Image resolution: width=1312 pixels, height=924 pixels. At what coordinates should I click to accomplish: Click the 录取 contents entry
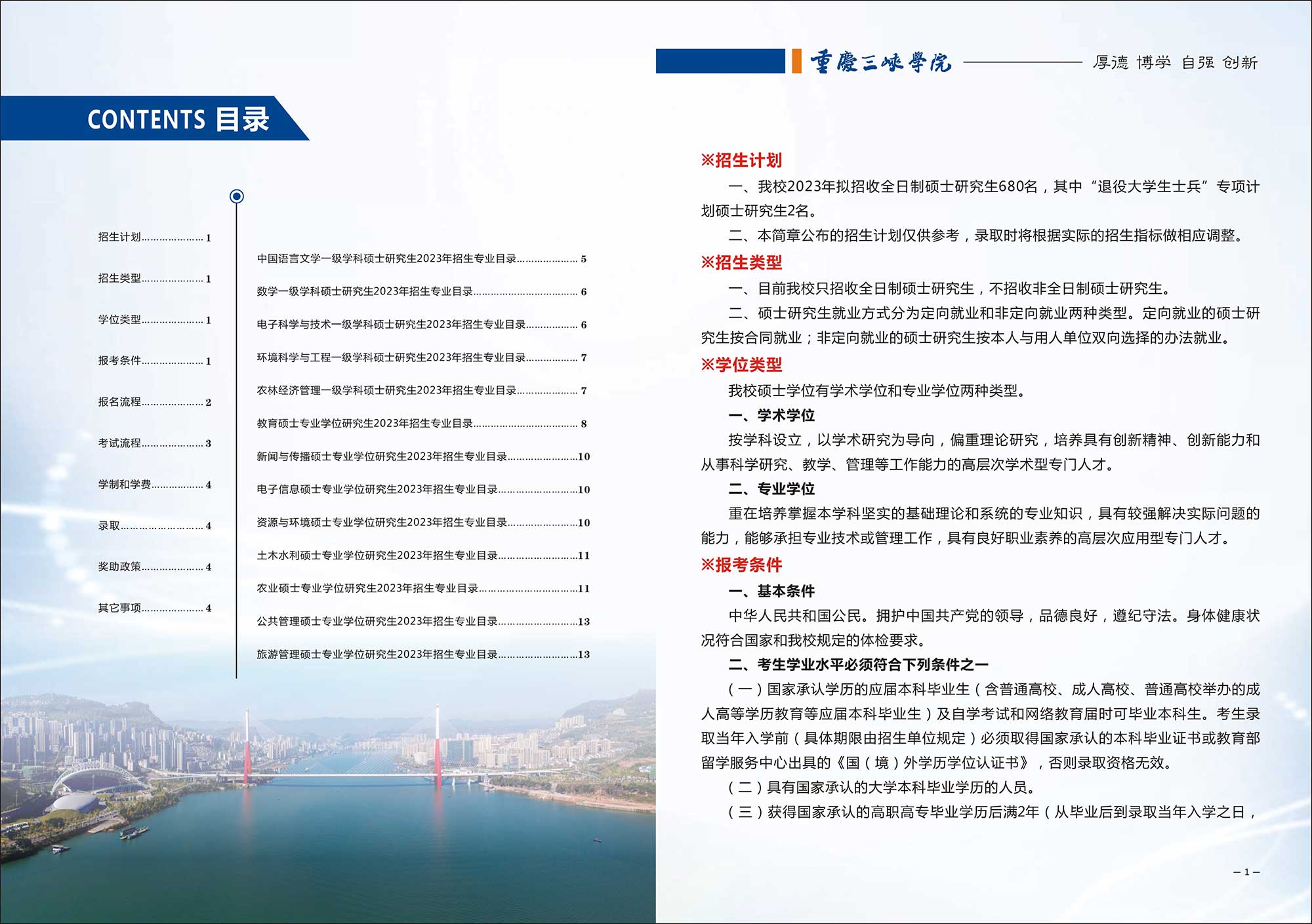pyautogui.click(x=155, y=526)
